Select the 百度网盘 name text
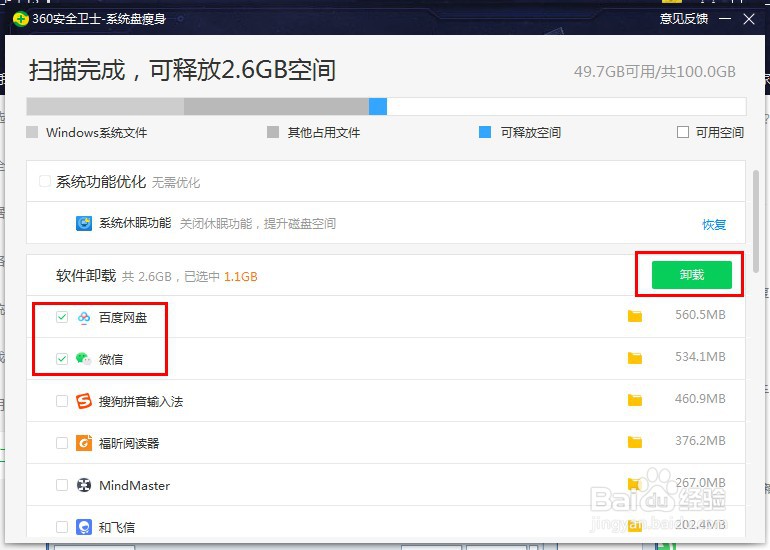This screenshot has width=770, height=550. 123,318
